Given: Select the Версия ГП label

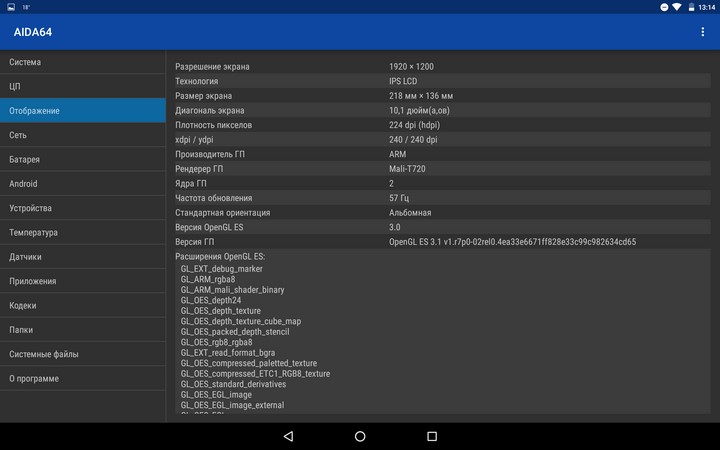Looking at the screenshot, I should pyautogui.click(x=194, y=242).
